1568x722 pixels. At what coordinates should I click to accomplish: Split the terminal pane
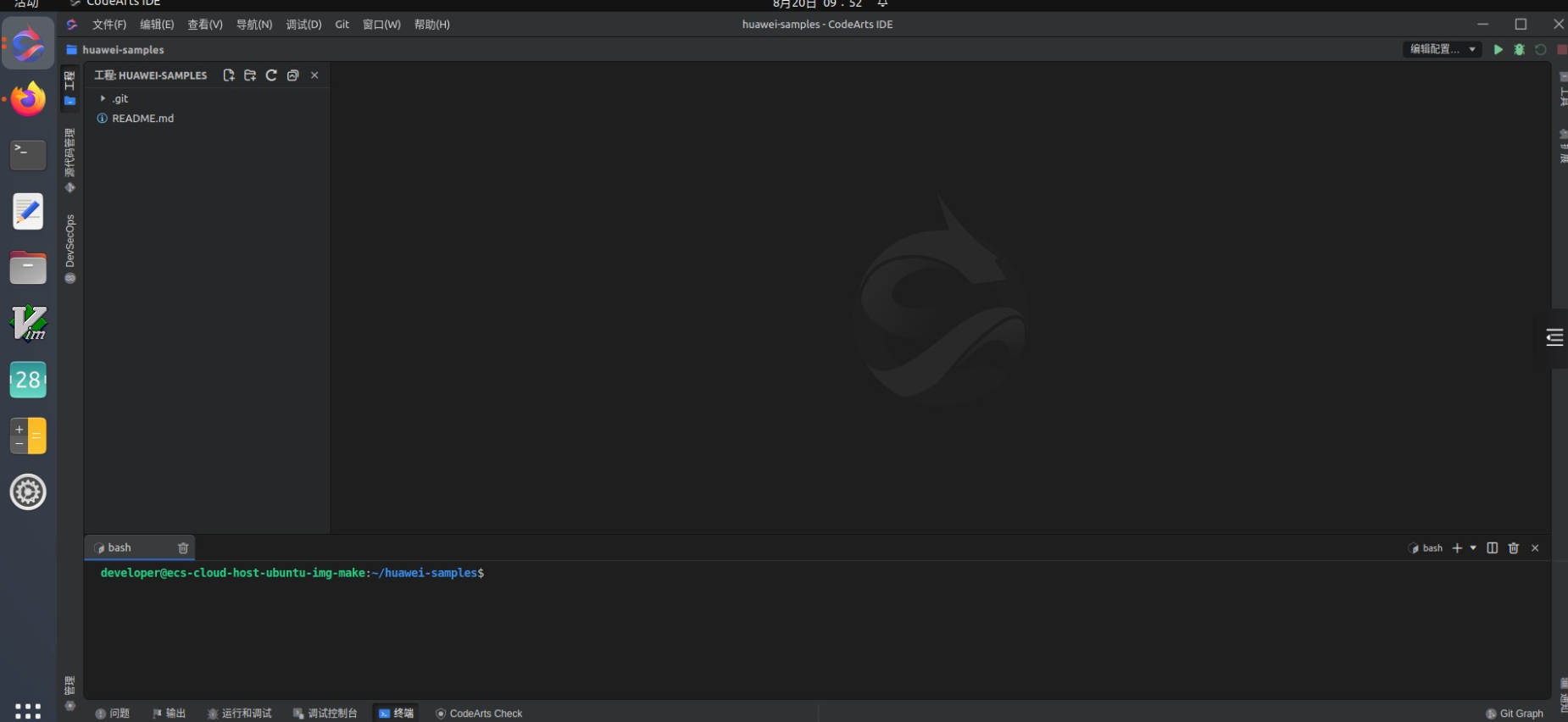tap(1493, 548)
